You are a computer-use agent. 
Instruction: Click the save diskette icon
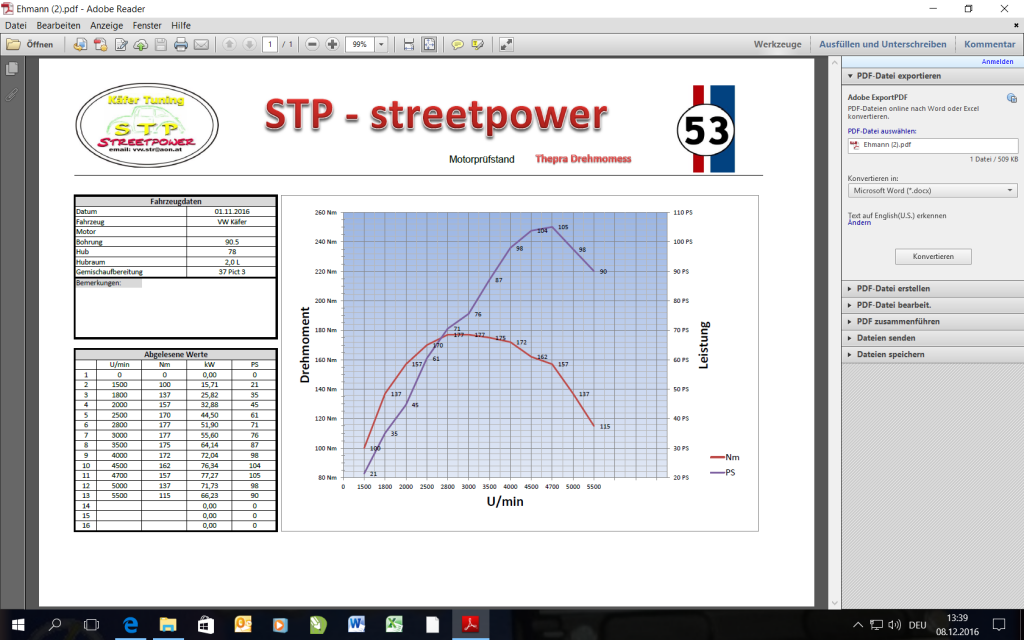(x=161, y=44)
